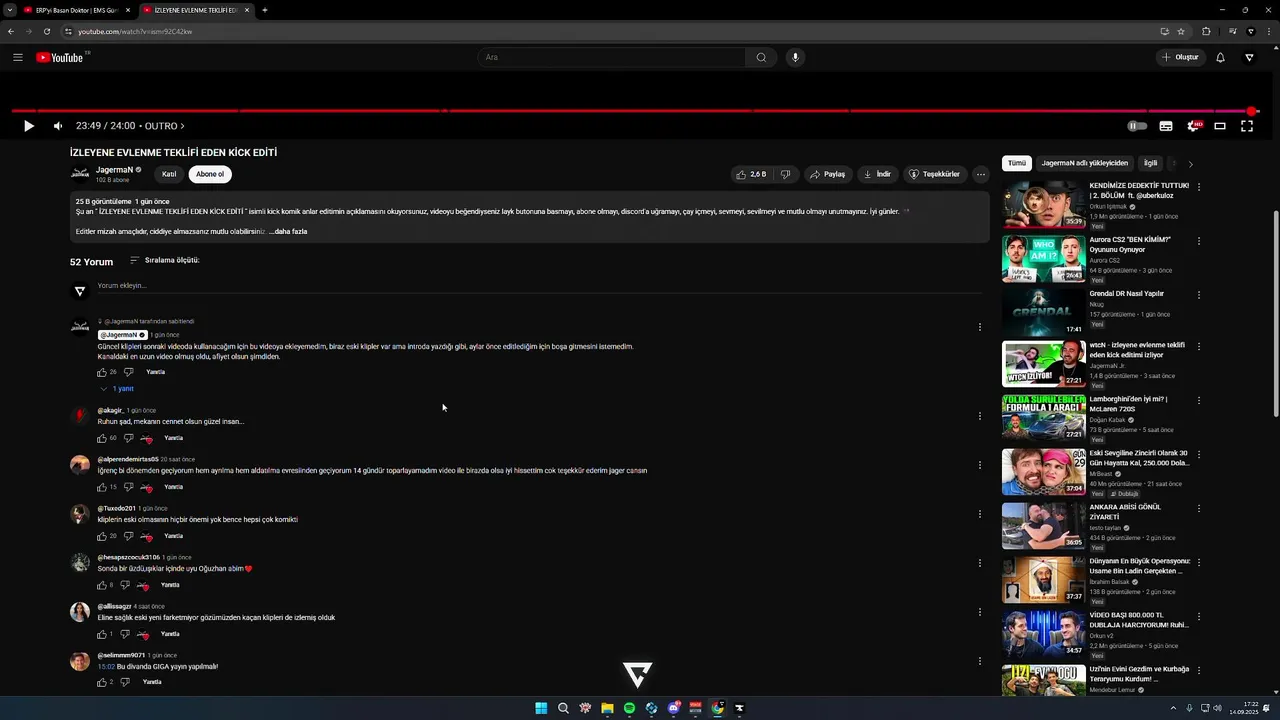Play the video with the play button
Screen dimensions: 1280x720
pyautogui.click(x=28, y=126)
